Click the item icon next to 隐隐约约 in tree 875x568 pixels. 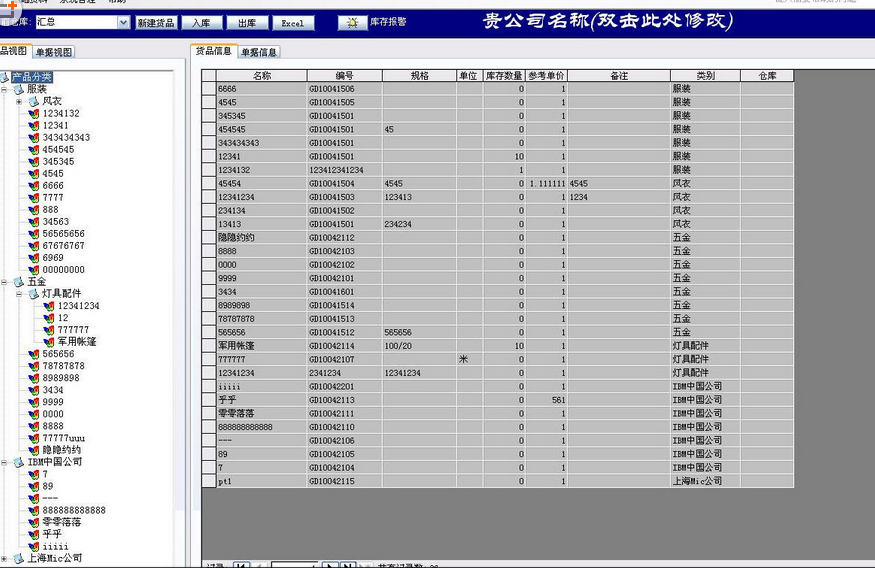pos(34,450)
